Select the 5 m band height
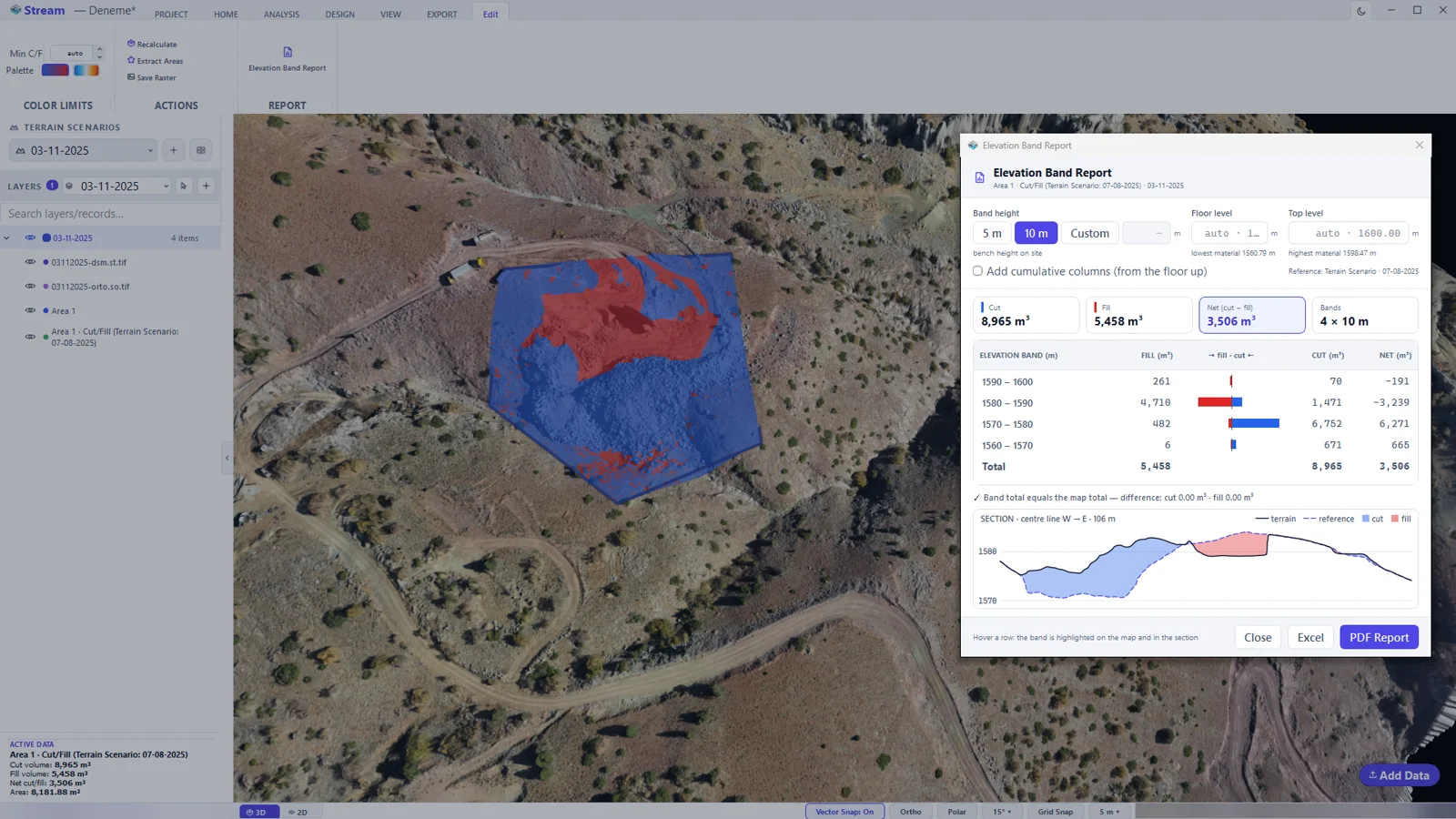This screenshot has height=819, width=1456. [992, 233]
